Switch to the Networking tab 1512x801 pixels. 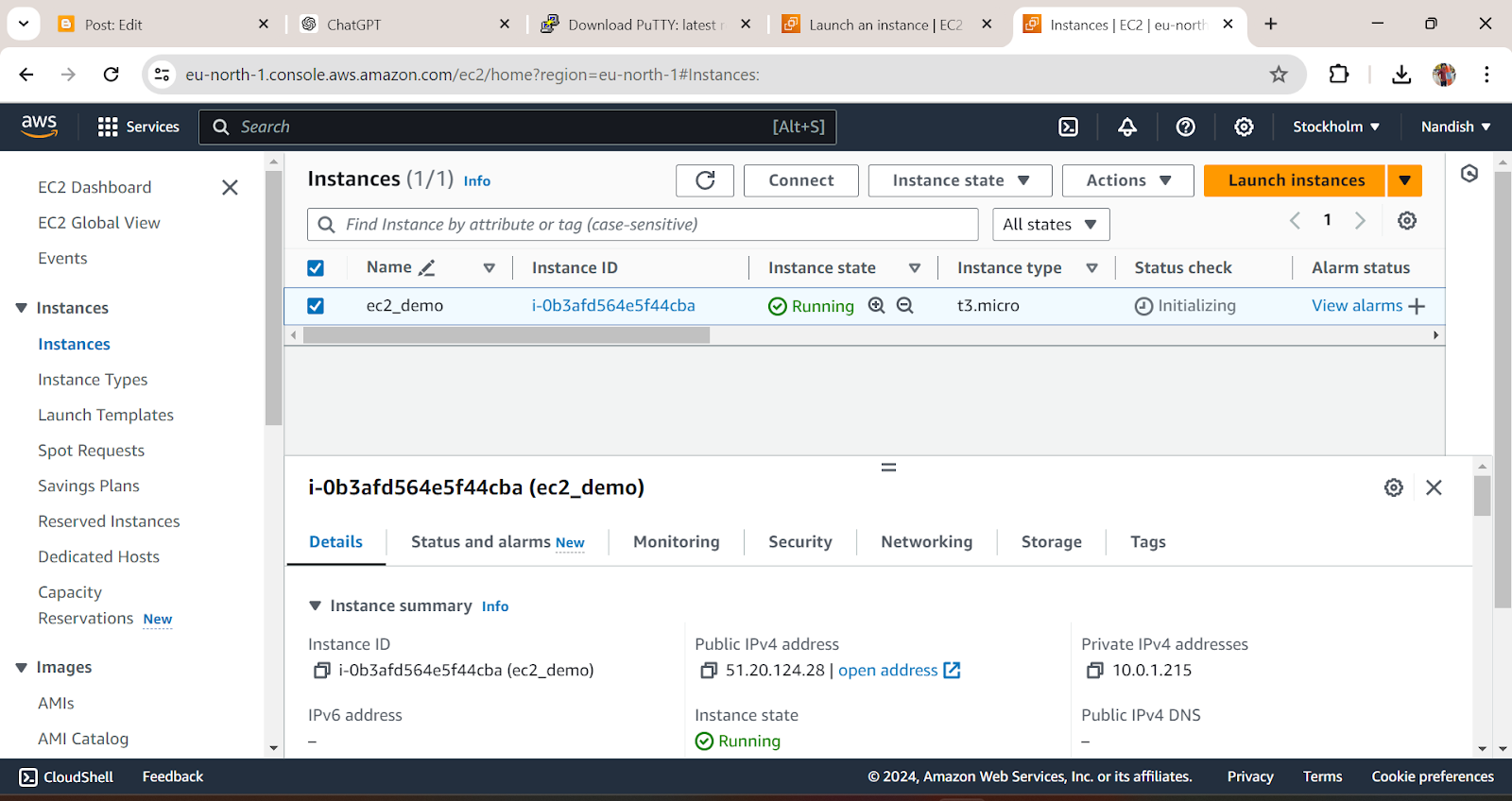[x=927, y=542]
